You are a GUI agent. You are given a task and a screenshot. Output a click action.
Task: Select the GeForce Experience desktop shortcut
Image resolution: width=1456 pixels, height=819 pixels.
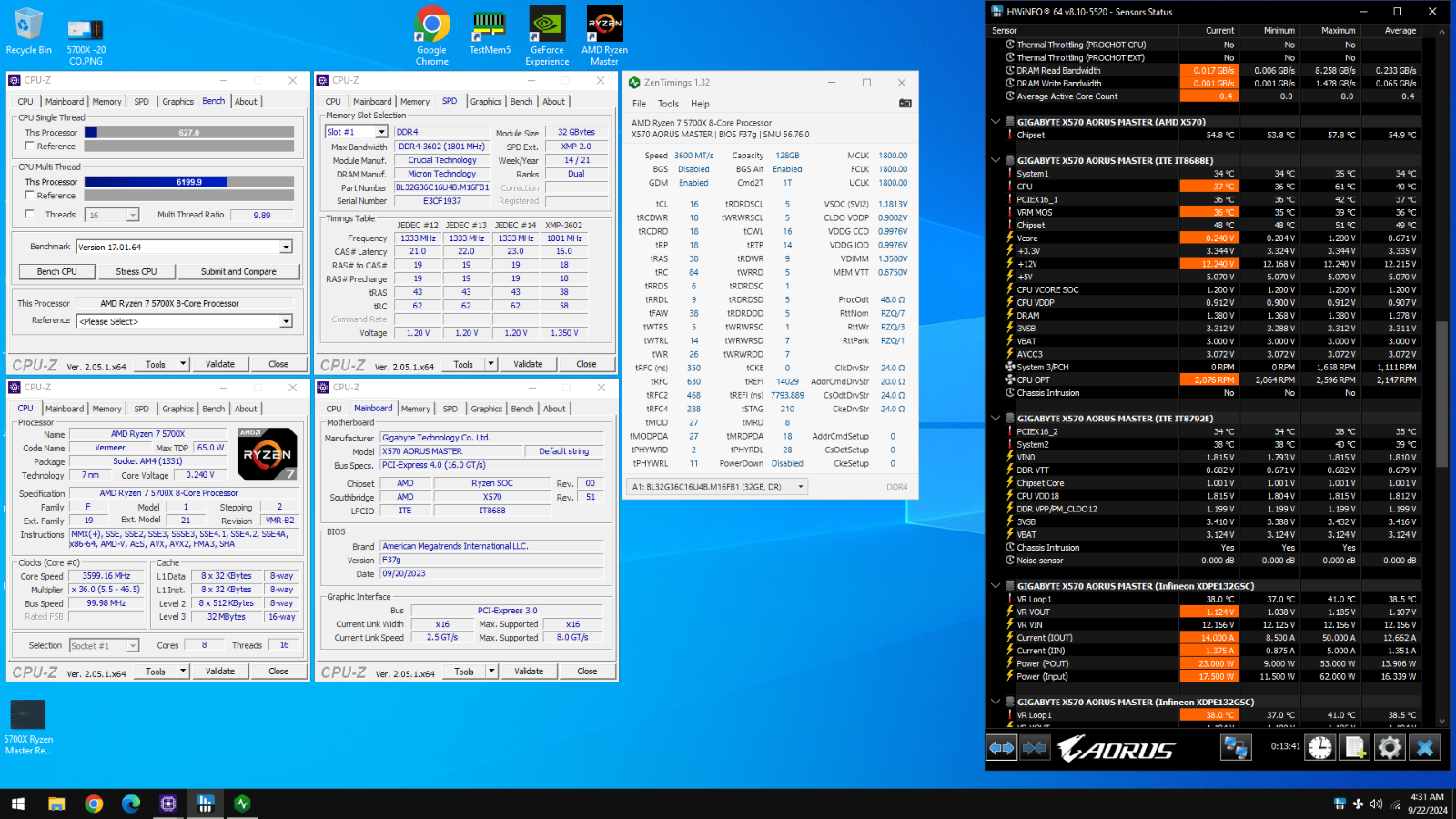pos(547,36)
